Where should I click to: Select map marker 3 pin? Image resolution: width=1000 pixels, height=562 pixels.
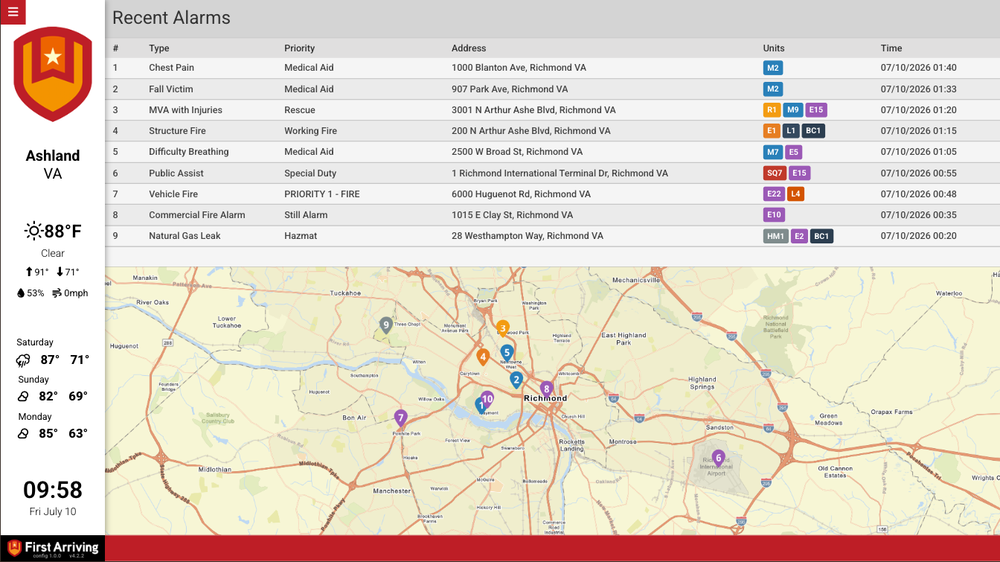point(503,329)
